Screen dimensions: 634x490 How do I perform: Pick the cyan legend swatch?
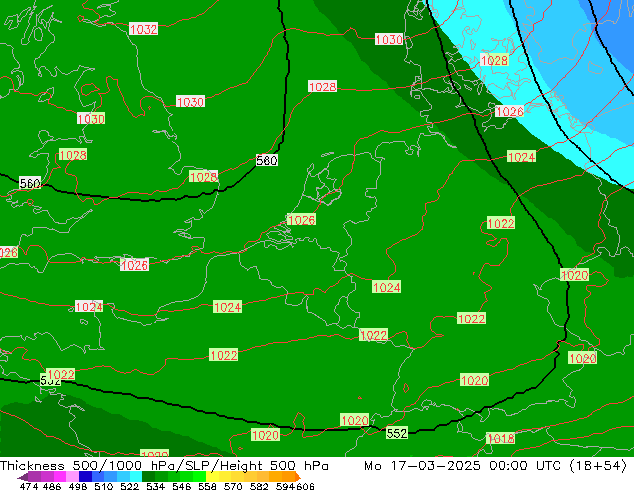point(136,476)
